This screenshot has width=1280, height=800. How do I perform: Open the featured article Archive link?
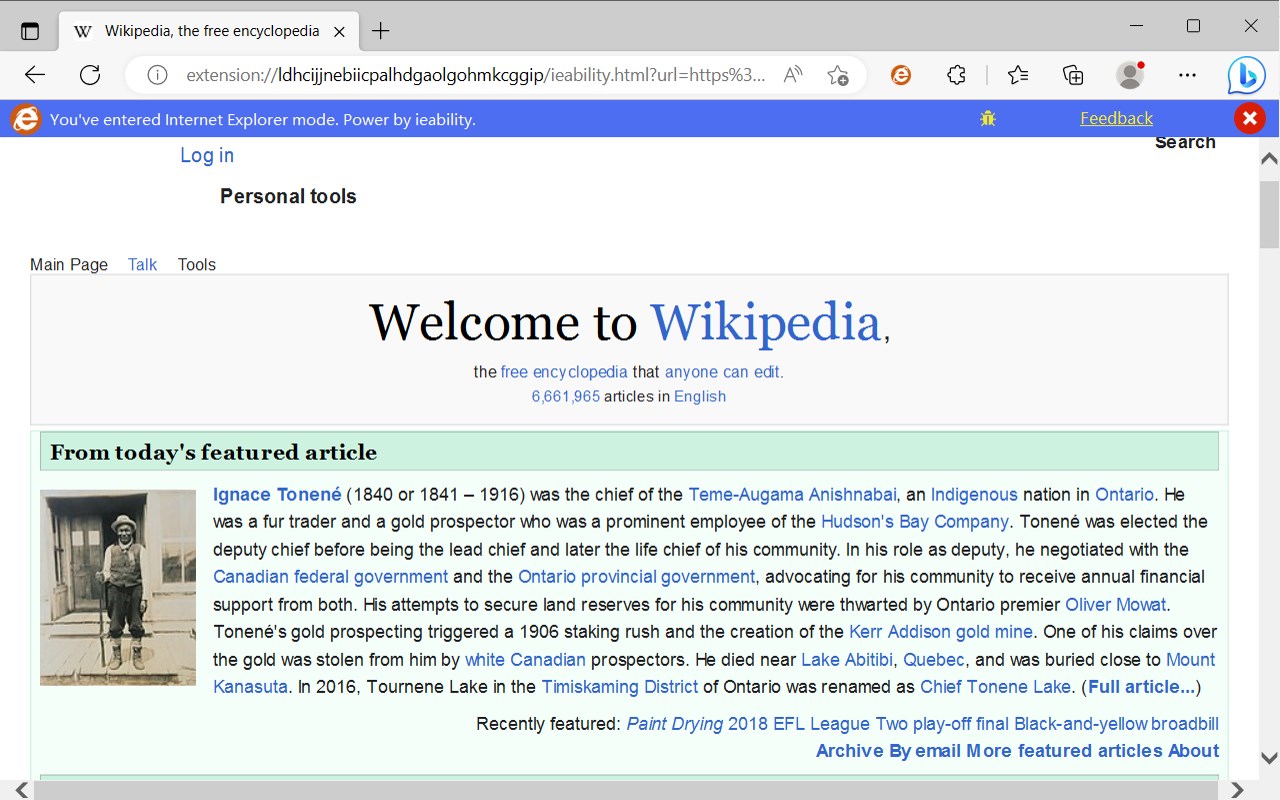tap(850, 751)
